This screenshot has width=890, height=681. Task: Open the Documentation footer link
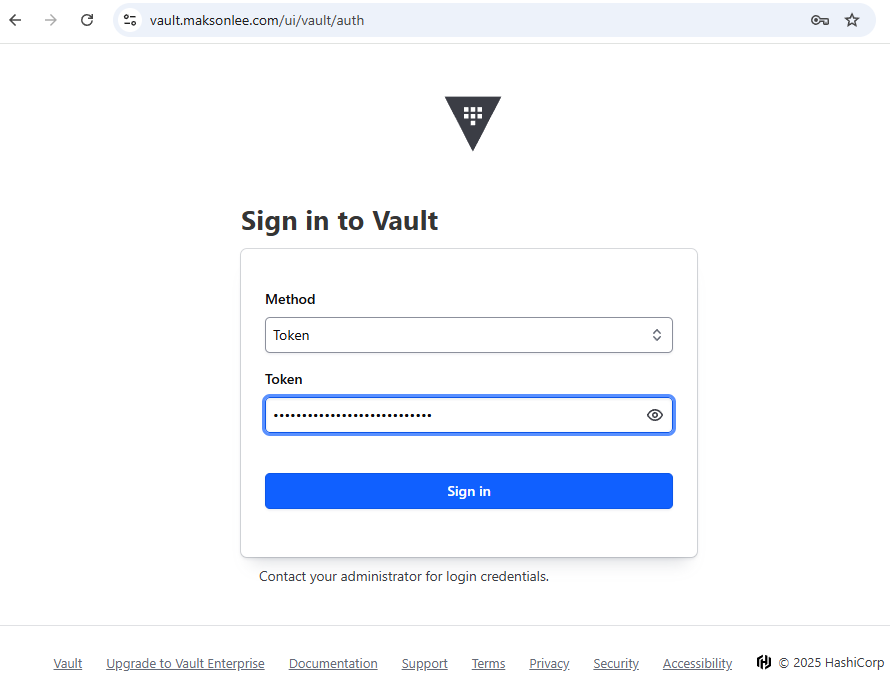333,663
